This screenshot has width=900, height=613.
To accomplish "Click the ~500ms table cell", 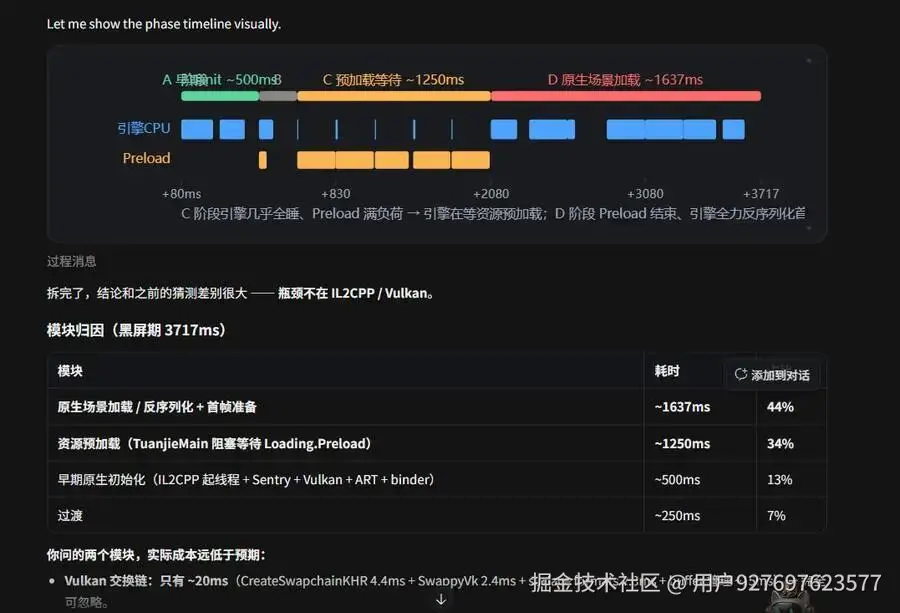I will (677, 479).
